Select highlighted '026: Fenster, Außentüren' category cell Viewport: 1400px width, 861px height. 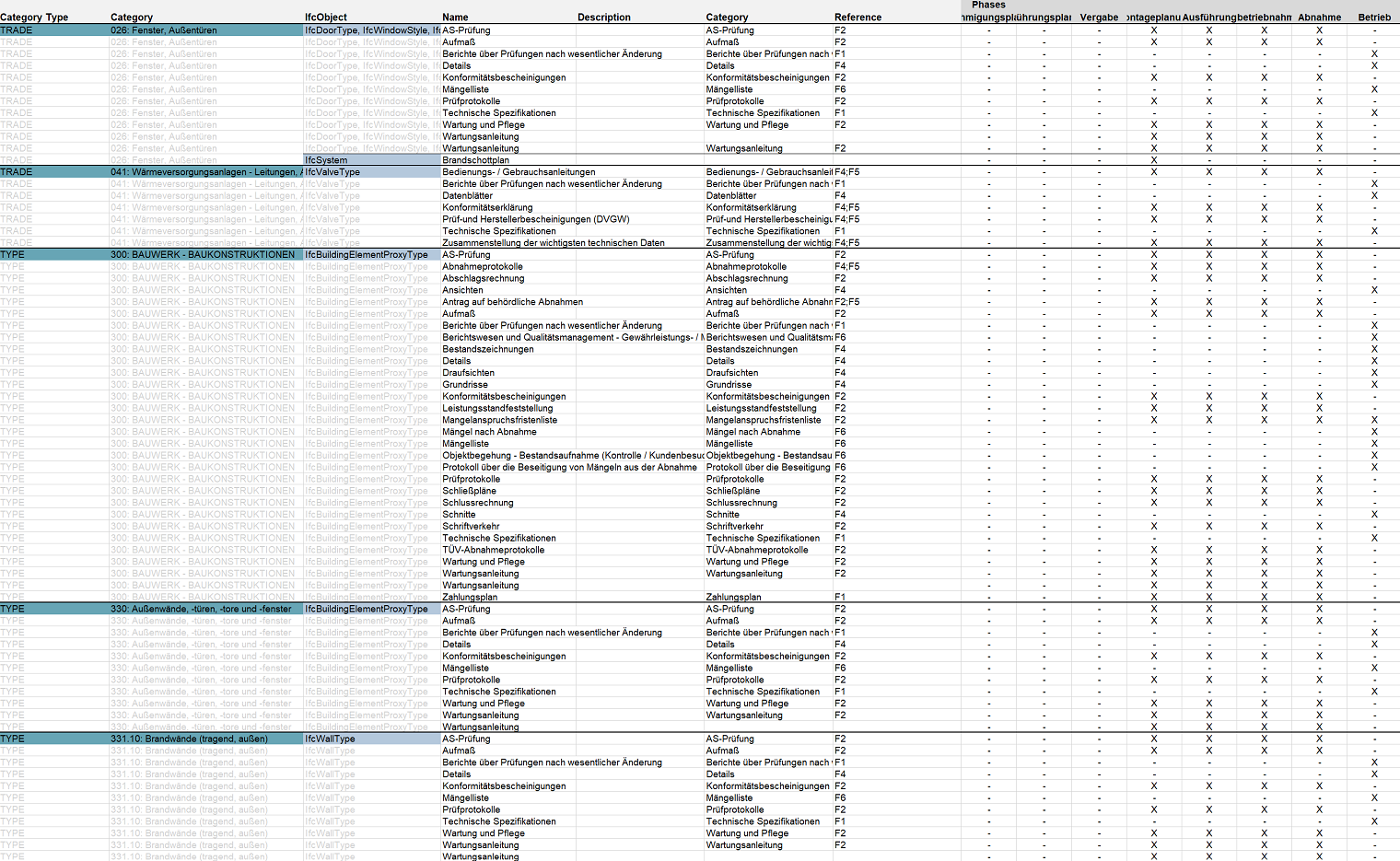click(x=206, y=30)
